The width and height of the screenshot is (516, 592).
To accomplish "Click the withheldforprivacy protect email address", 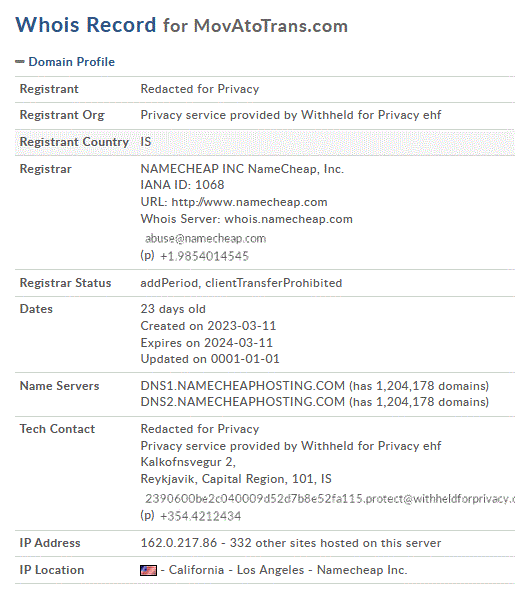I will tap(330, 499).
